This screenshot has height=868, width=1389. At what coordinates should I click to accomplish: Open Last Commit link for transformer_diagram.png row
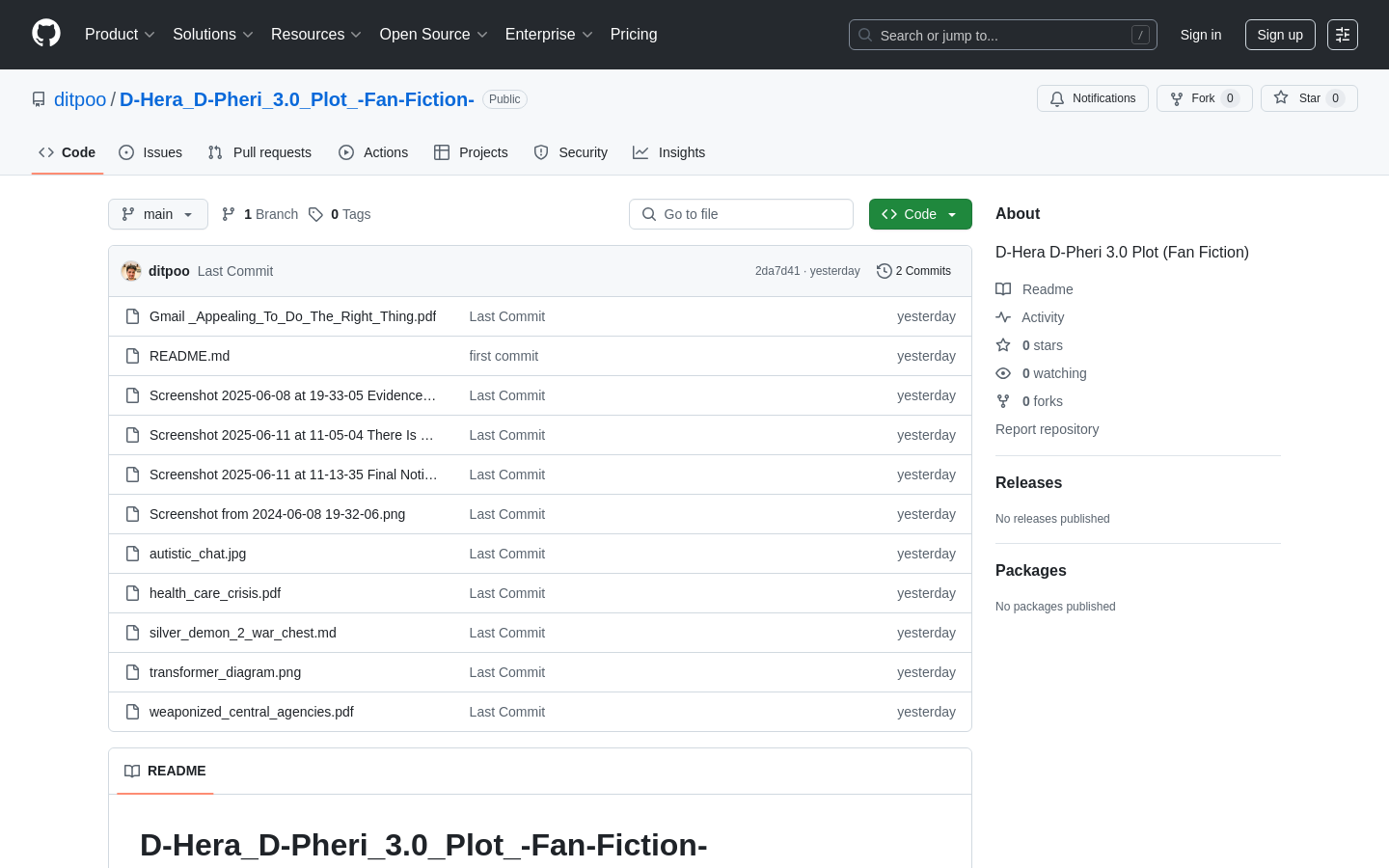[x=507, y=672]
